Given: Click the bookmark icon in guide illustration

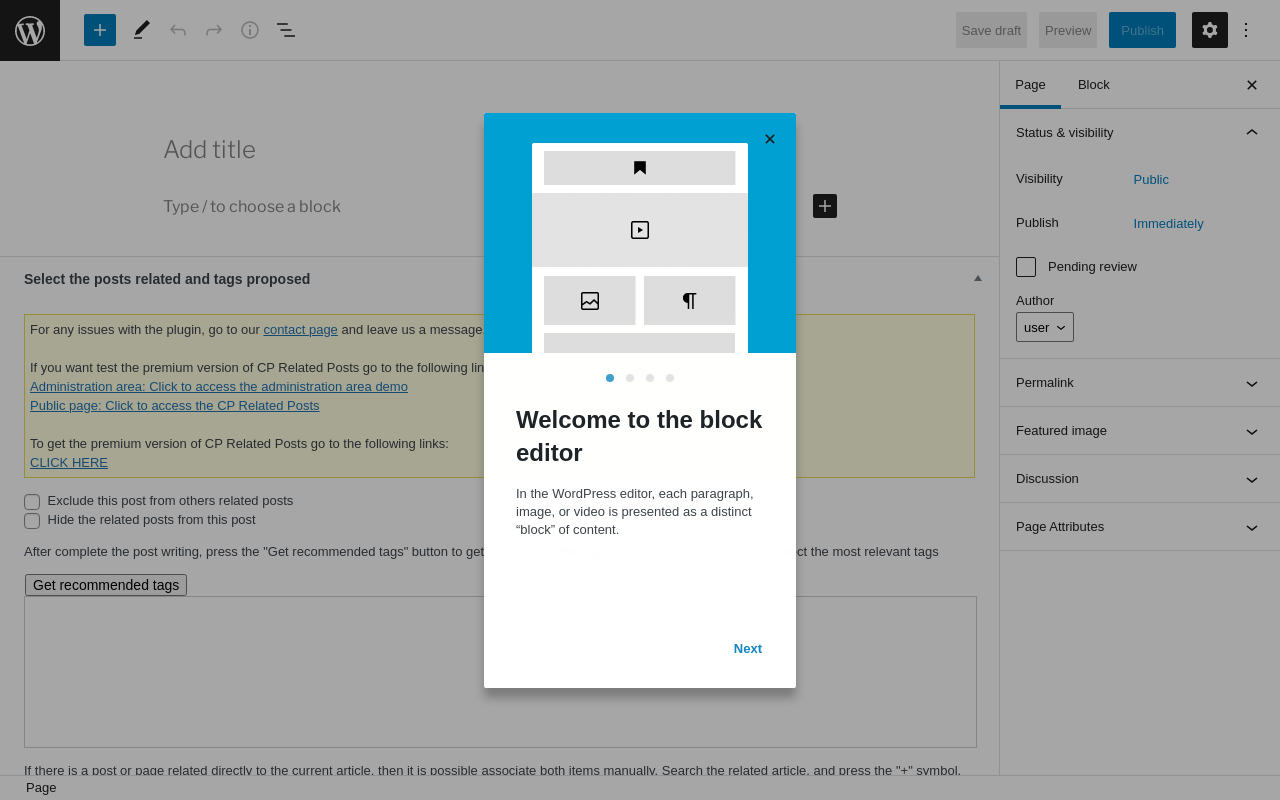Looking at the screenshot, I should [640, 168].
